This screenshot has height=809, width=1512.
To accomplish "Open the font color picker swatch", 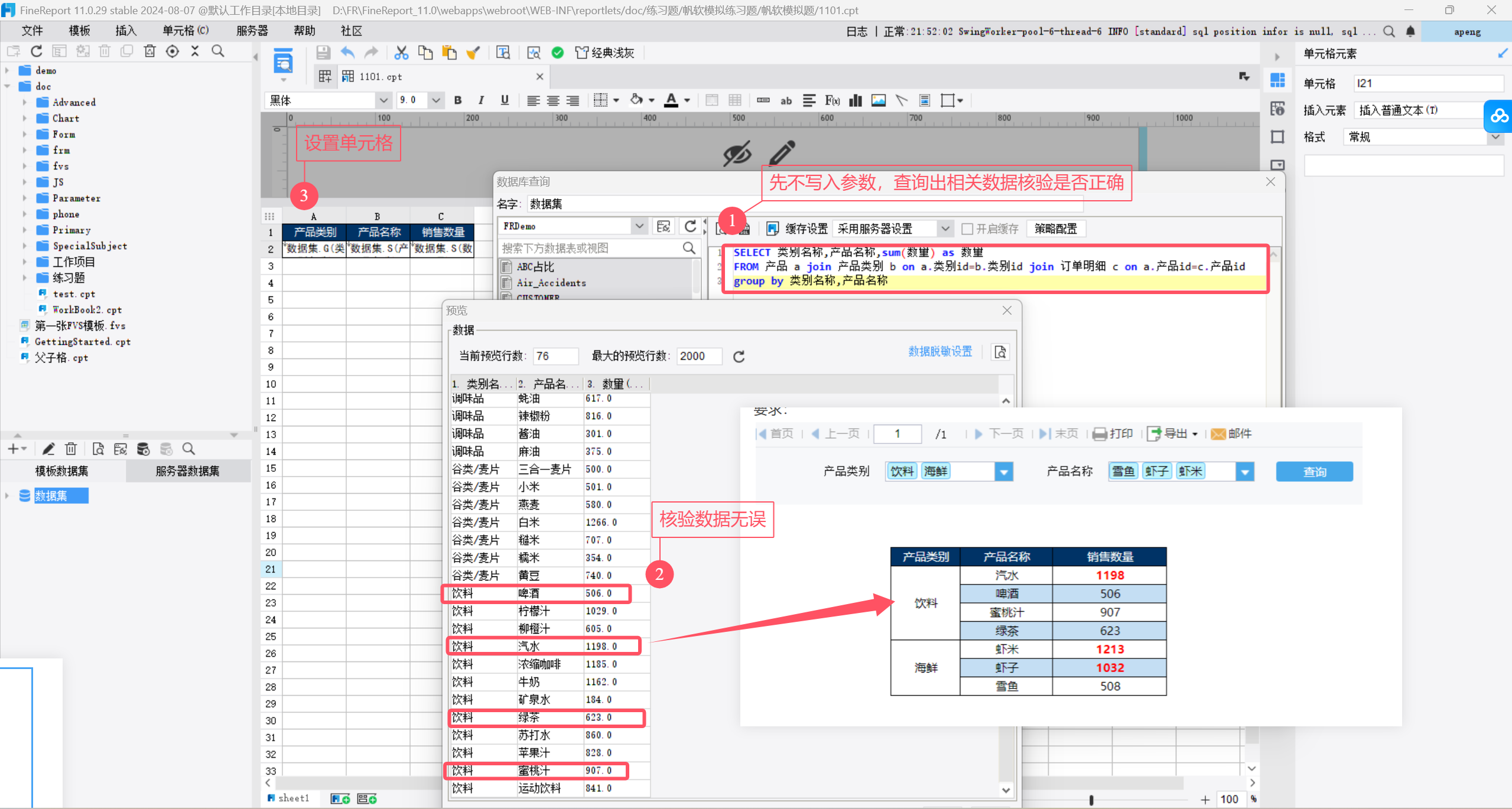I will click(671, 100).
